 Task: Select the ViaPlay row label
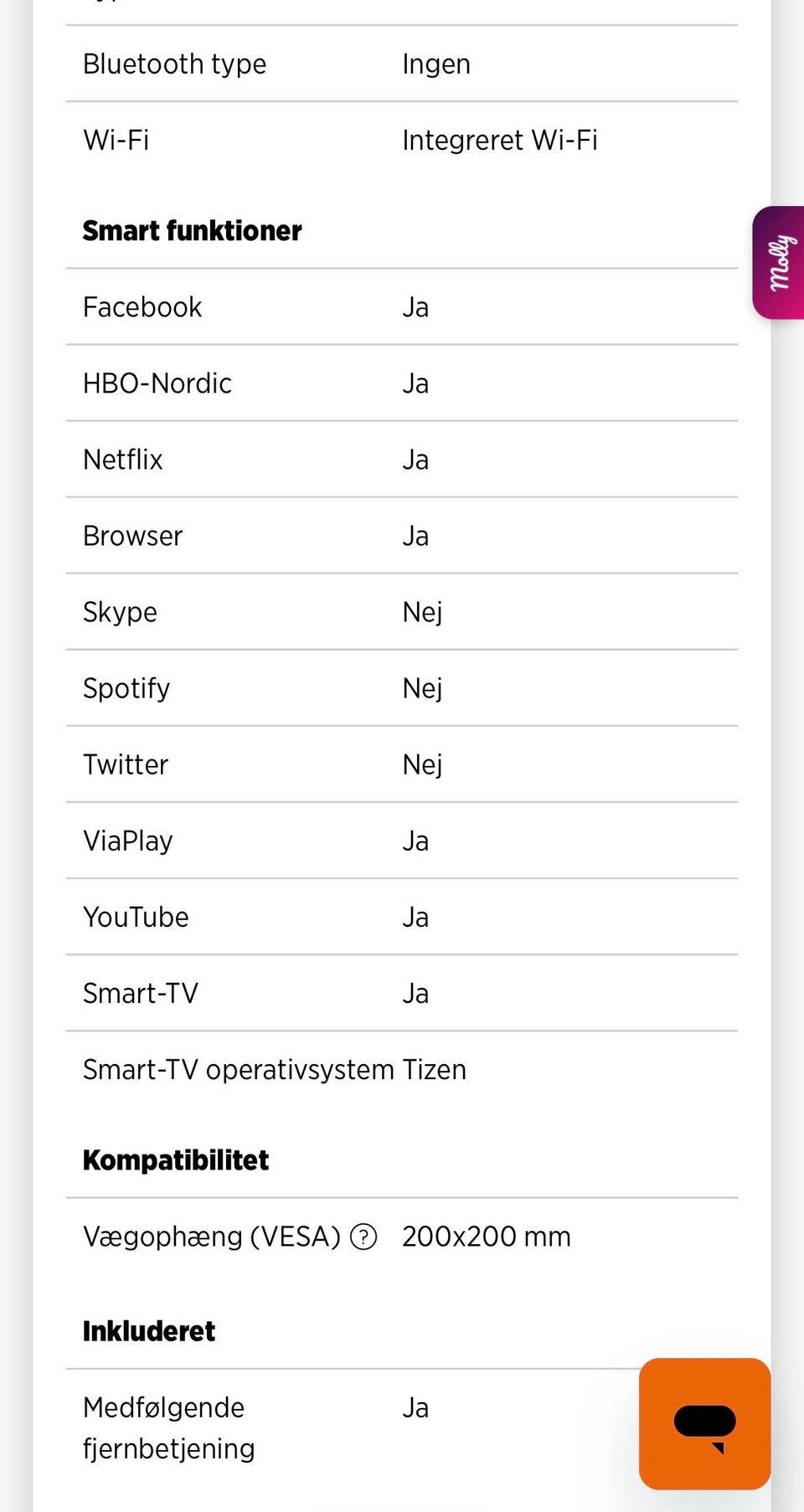(x=127, y=841)
